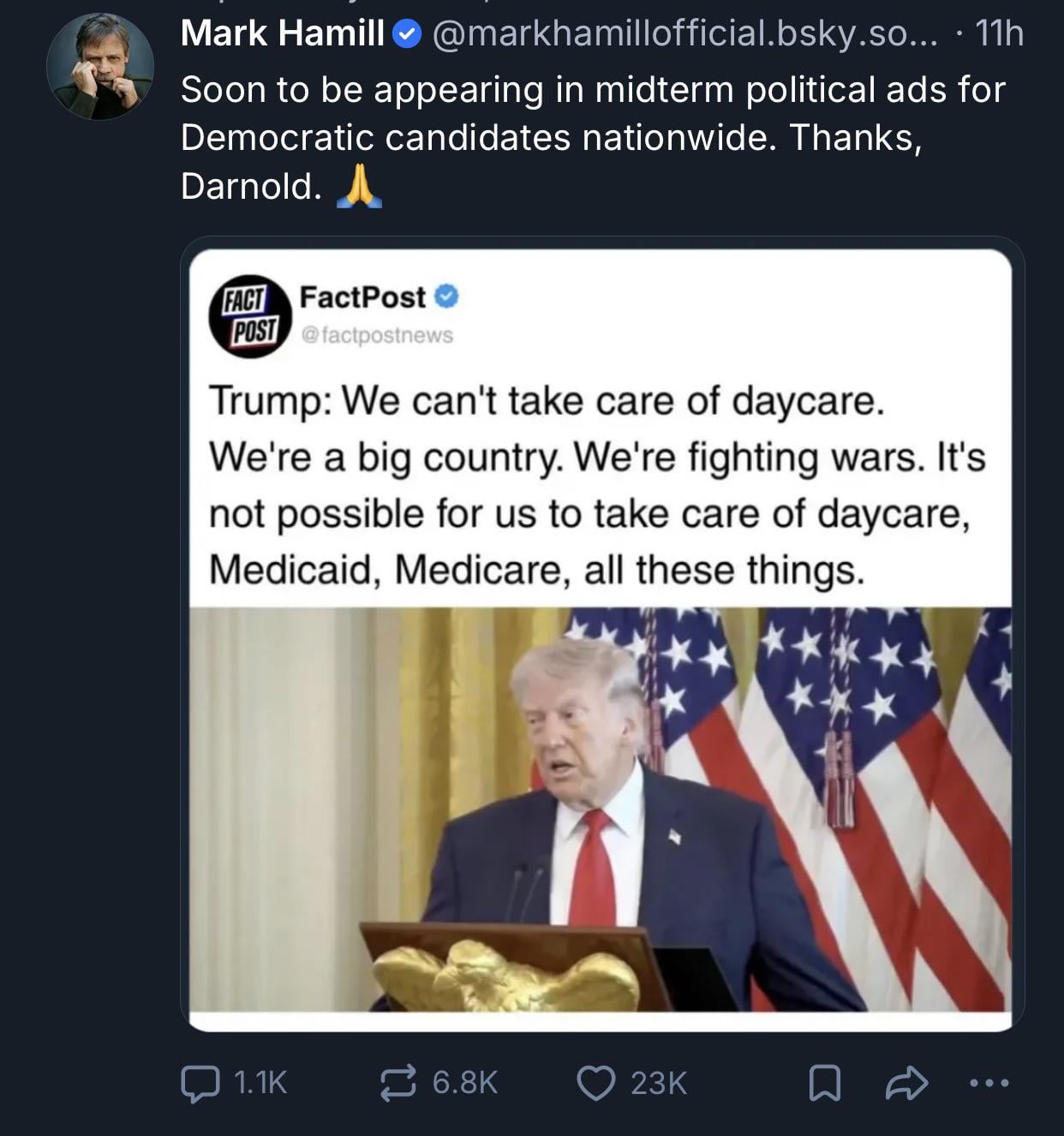Viewport: 1064px width, 1136px height.
Task: Click the 1.1K reply count
Action: (x=260, y=1083)
